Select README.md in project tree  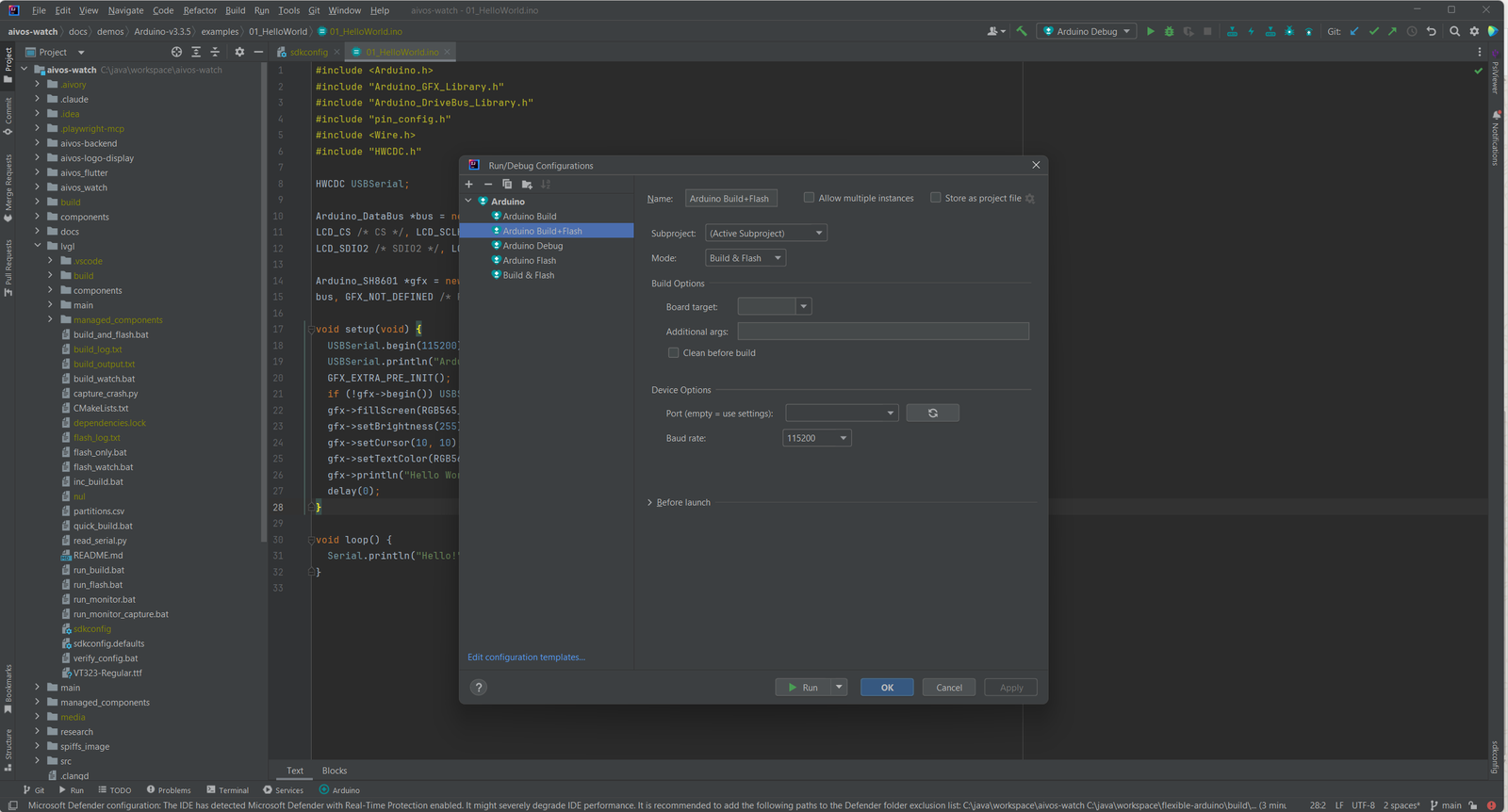(98, 556)
